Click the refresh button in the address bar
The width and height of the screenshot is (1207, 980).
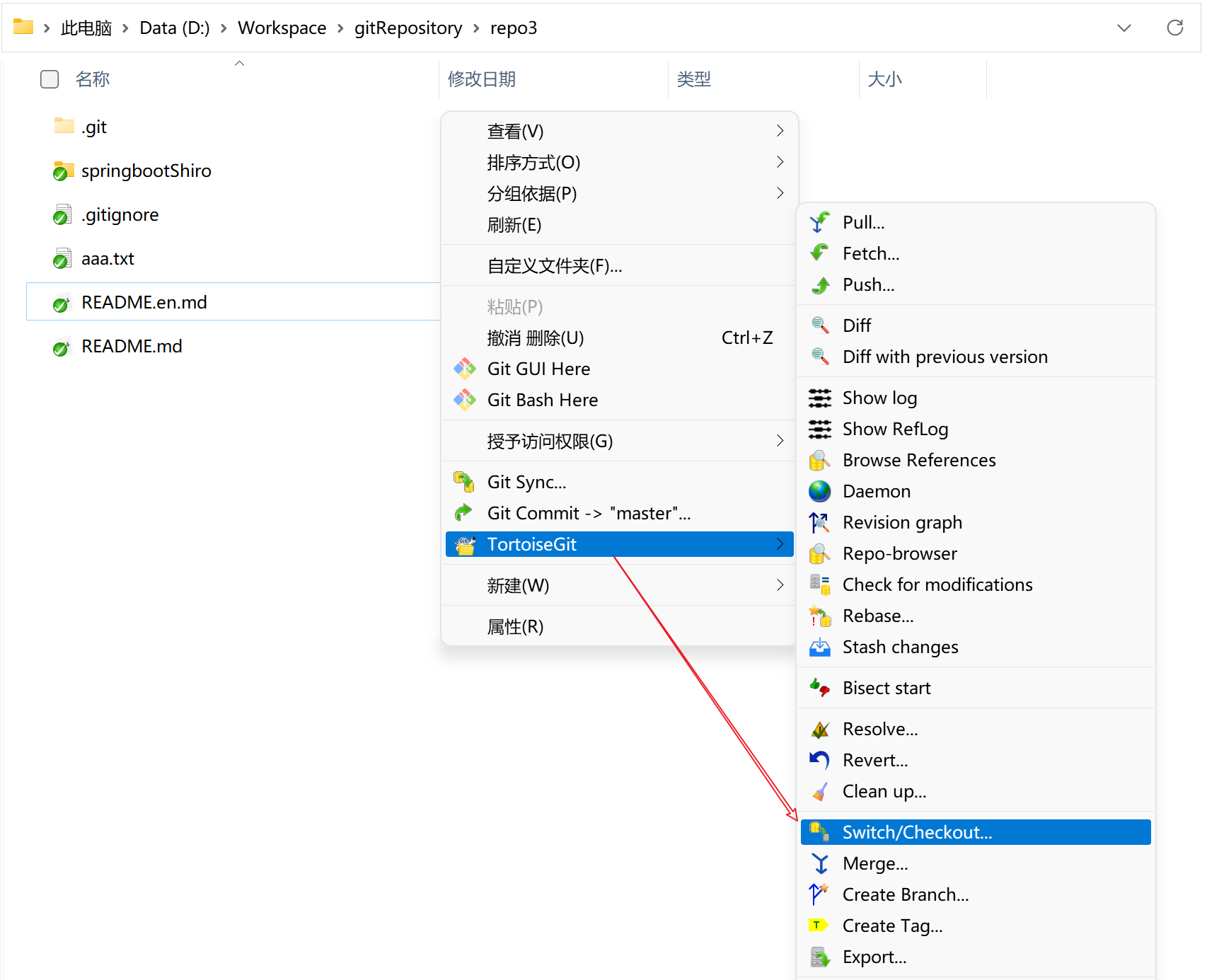tap(1174, 28)
